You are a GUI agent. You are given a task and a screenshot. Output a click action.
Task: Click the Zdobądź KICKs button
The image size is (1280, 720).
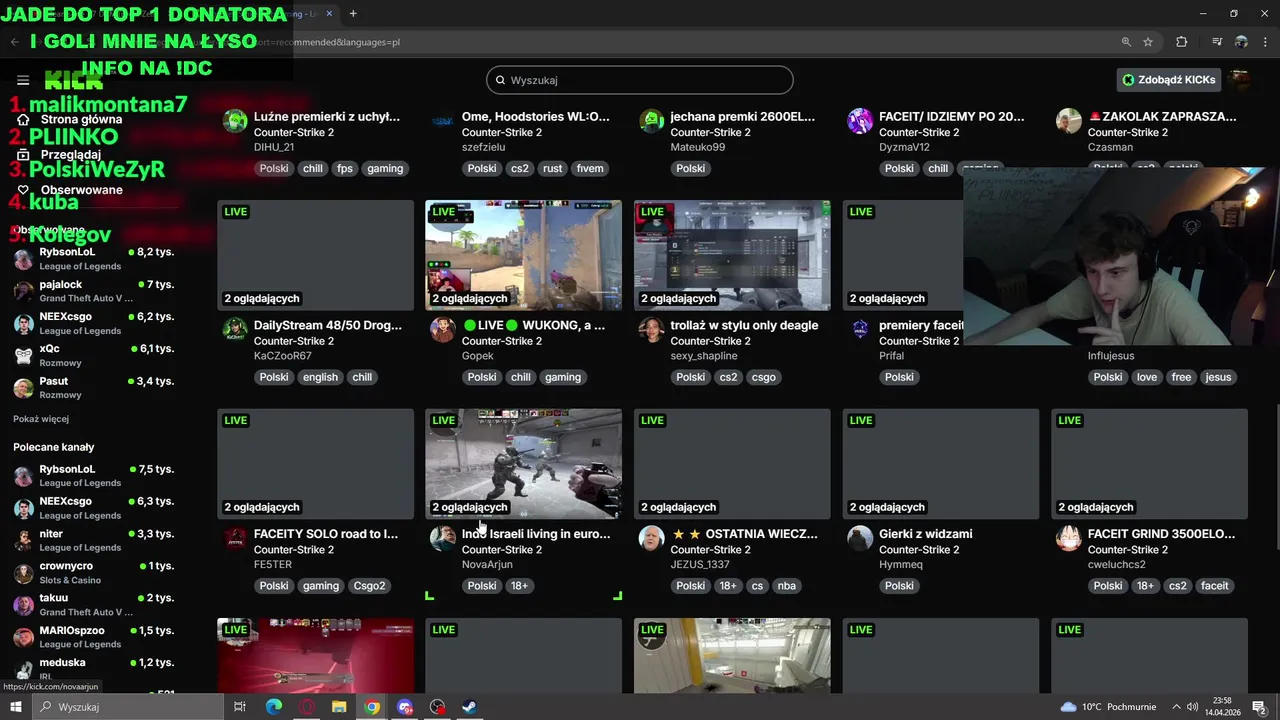coord(1169,80)
